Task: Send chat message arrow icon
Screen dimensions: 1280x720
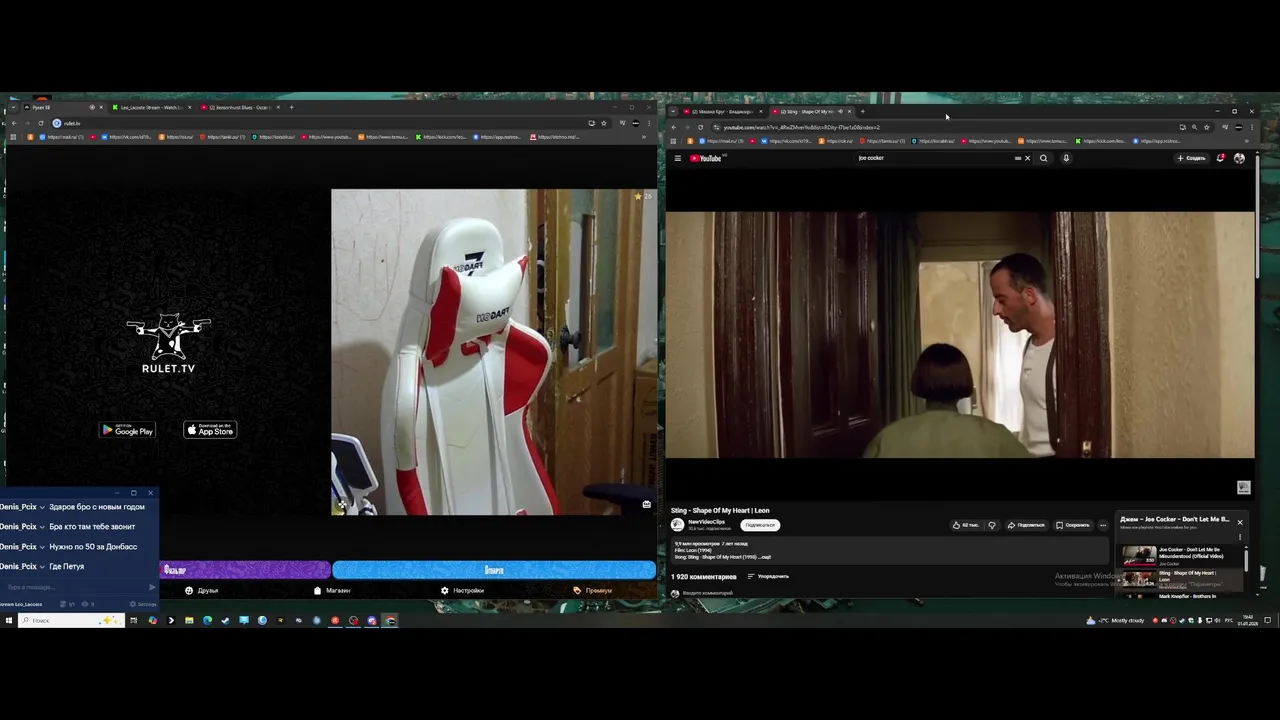Action: (152, 587)
